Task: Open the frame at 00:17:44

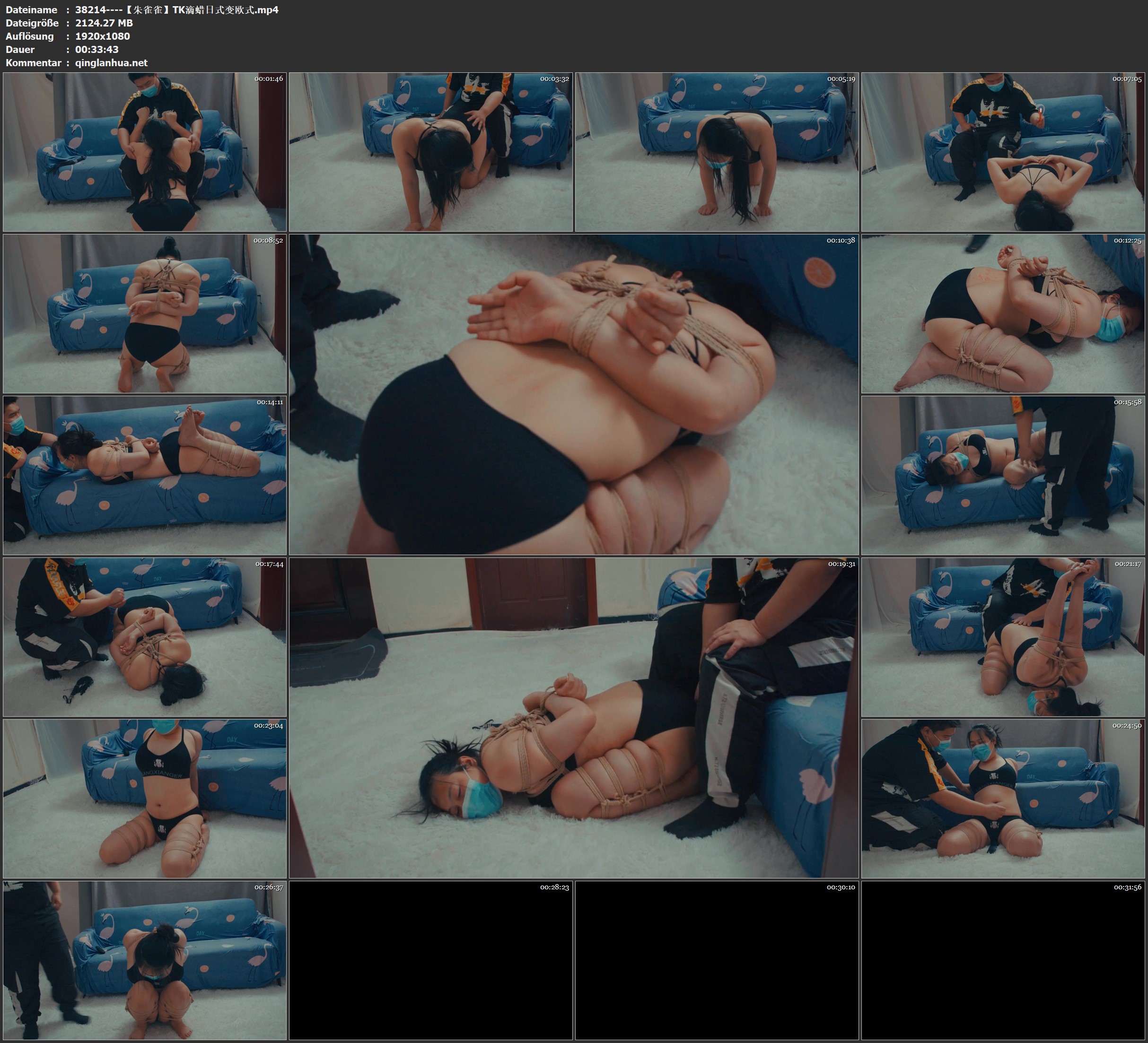Action: pyautogui.click(x=145, y=636)
